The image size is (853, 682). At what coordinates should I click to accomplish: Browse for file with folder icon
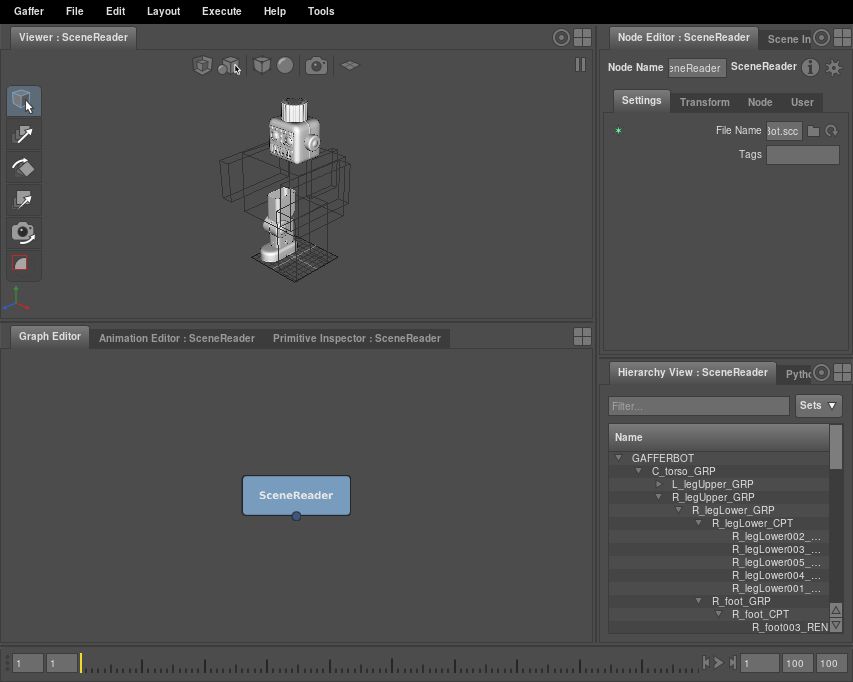[813, 131]
